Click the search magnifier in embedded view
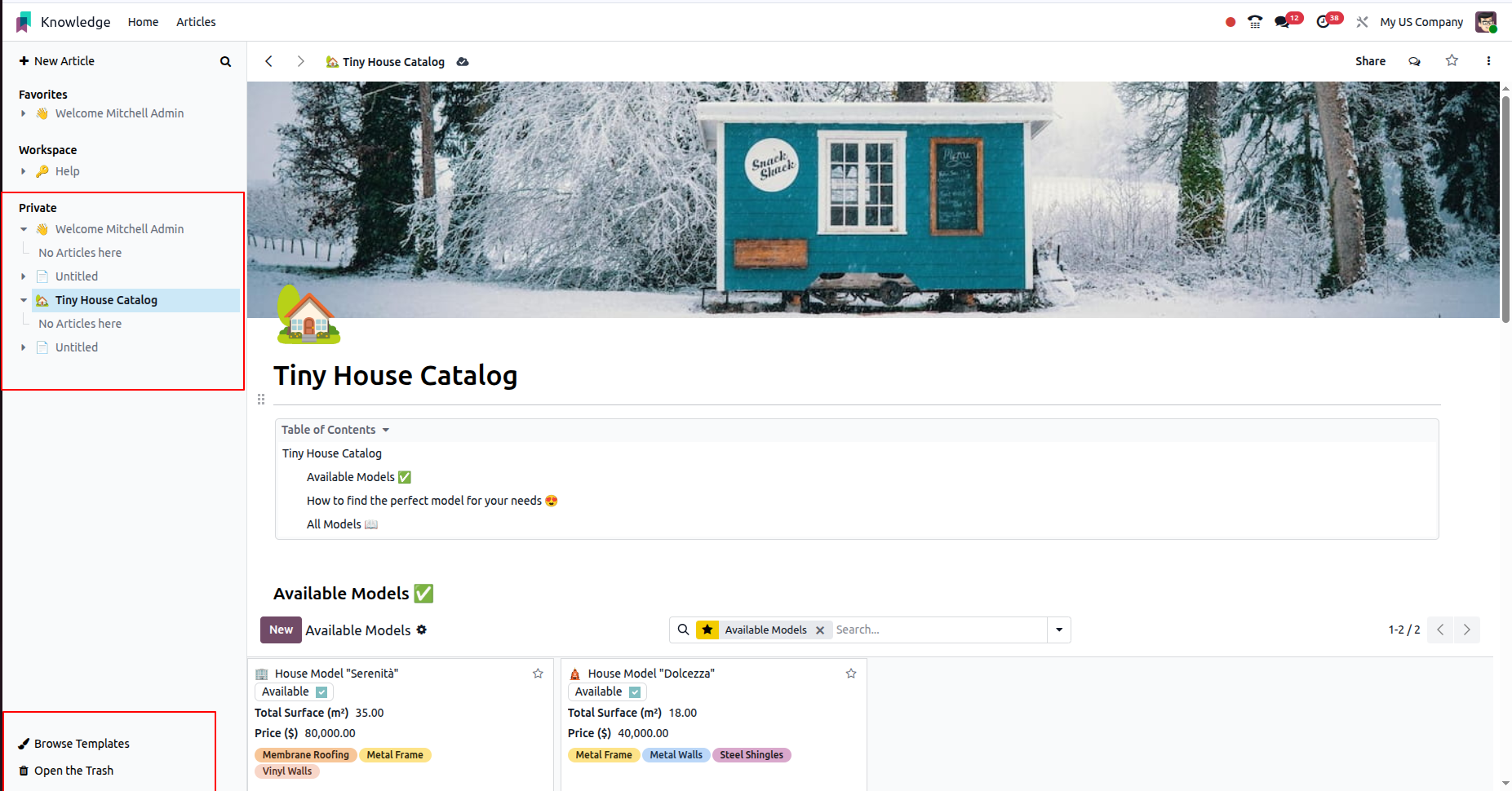The height and width of the screenshot is (791, 1512). tap(684, 630)
